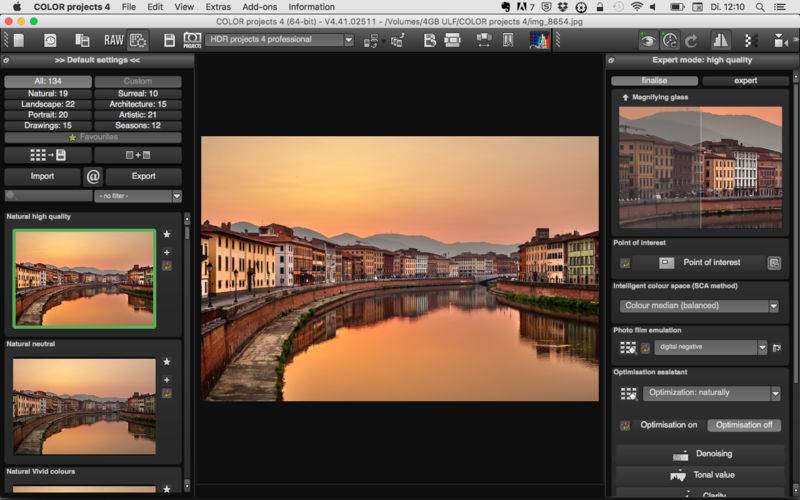Open the post-processing settings gear icon
This screenshot has height=500, width=800.
(x=138, y=40)
